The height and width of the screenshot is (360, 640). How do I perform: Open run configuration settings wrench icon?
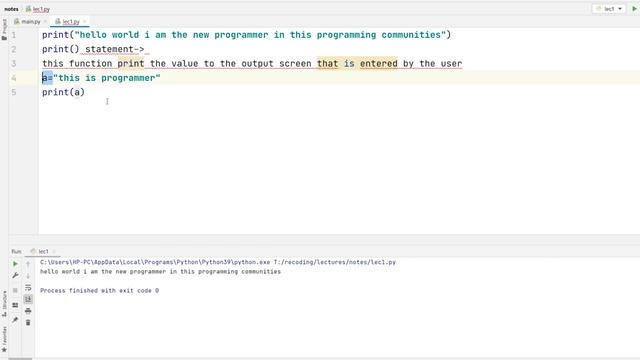[x=15, y=276]
